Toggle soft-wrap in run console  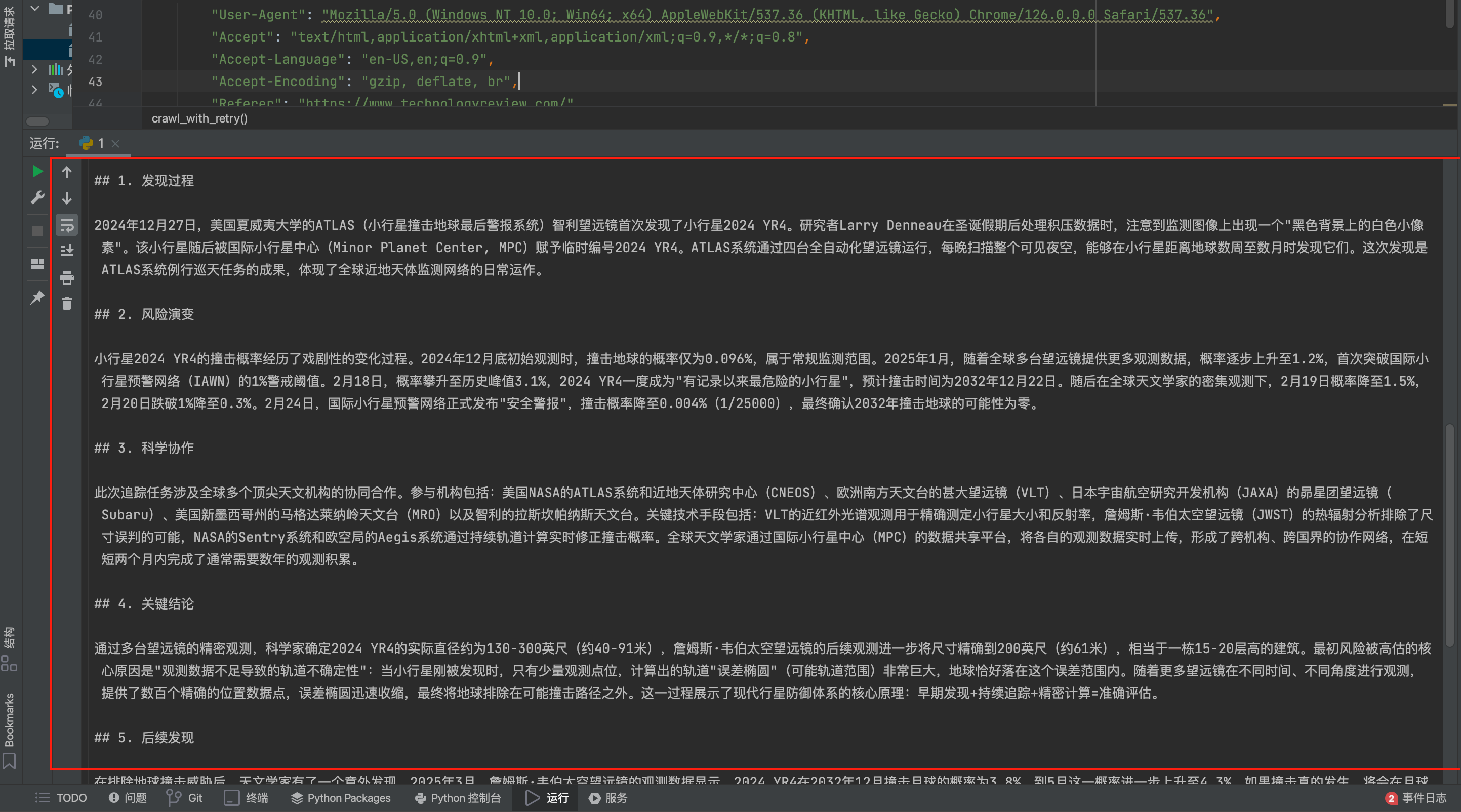66,225
